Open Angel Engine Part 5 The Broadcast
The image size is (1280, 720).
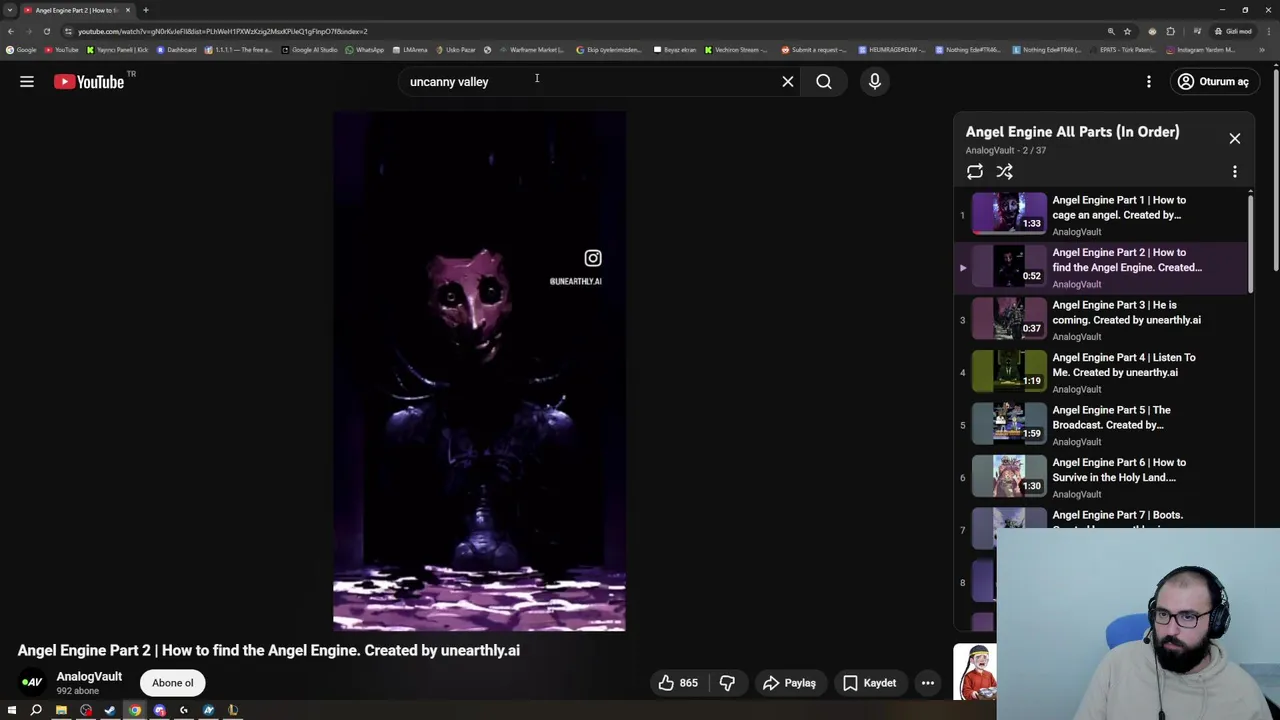[x=1101, y=425]
